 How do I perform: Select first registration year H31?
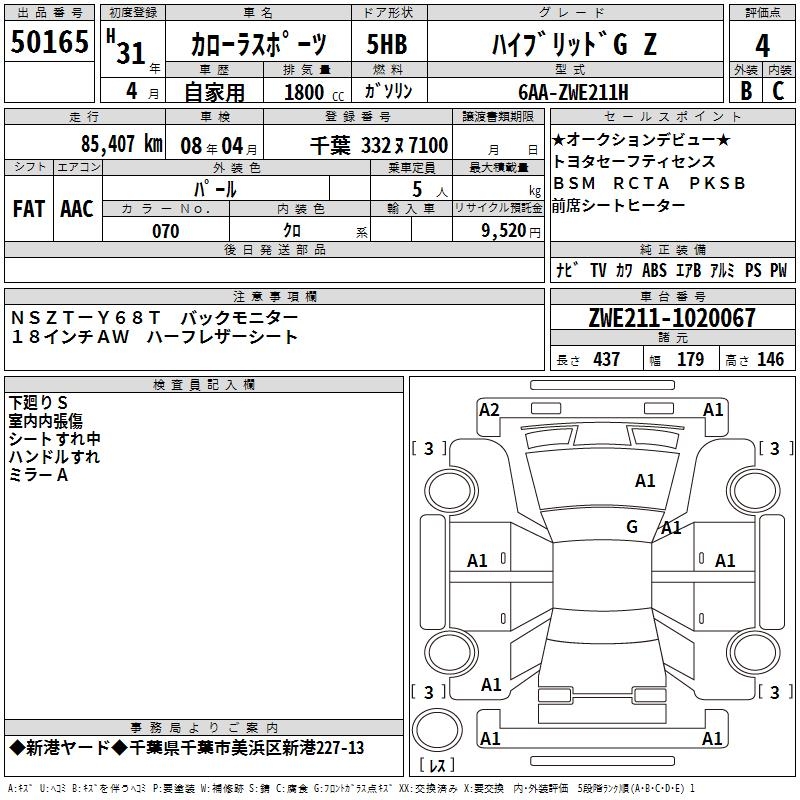click(x=128, y=47)
